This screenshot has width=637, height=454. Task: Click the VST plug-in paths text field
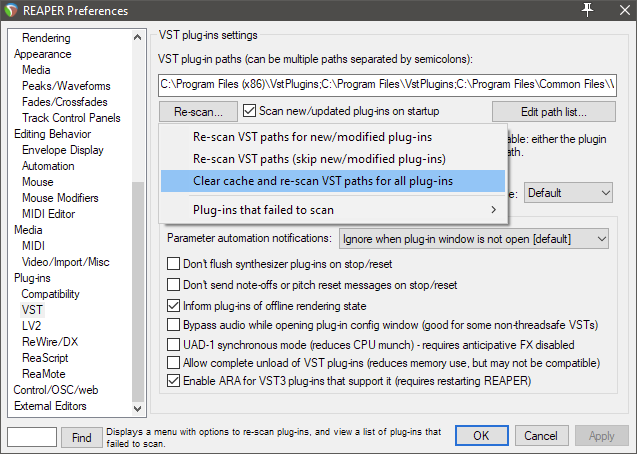[x=388, y=85]
